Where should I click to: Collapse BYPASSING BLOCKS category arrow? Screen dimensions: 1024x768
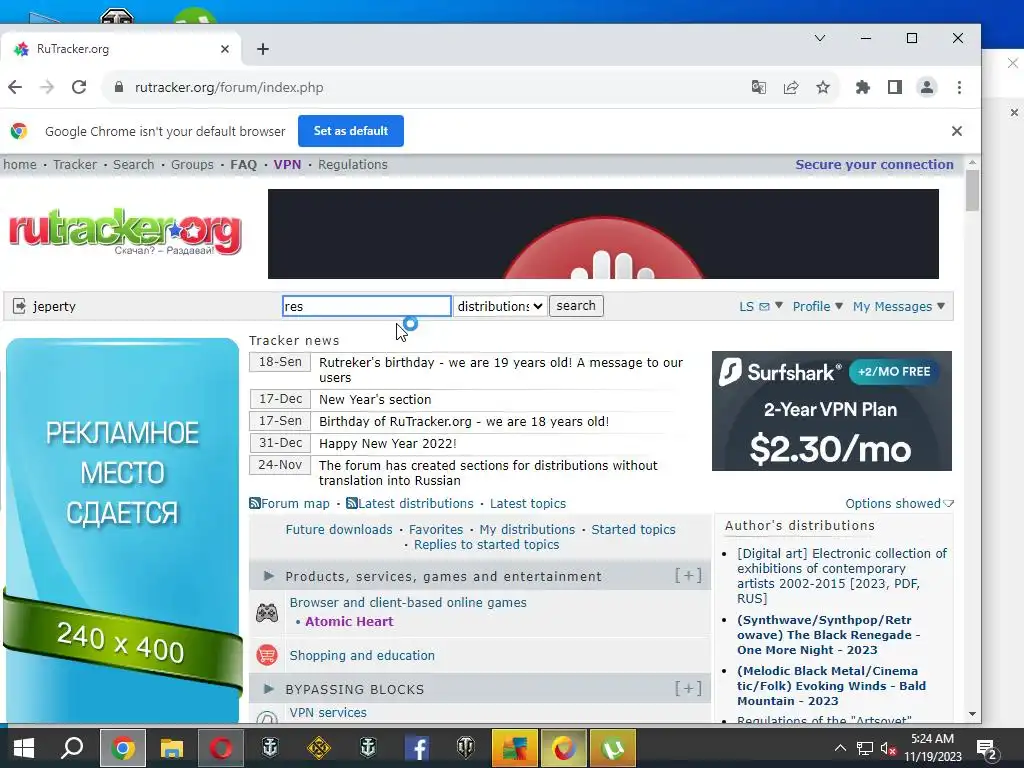[x=268, y=689]
